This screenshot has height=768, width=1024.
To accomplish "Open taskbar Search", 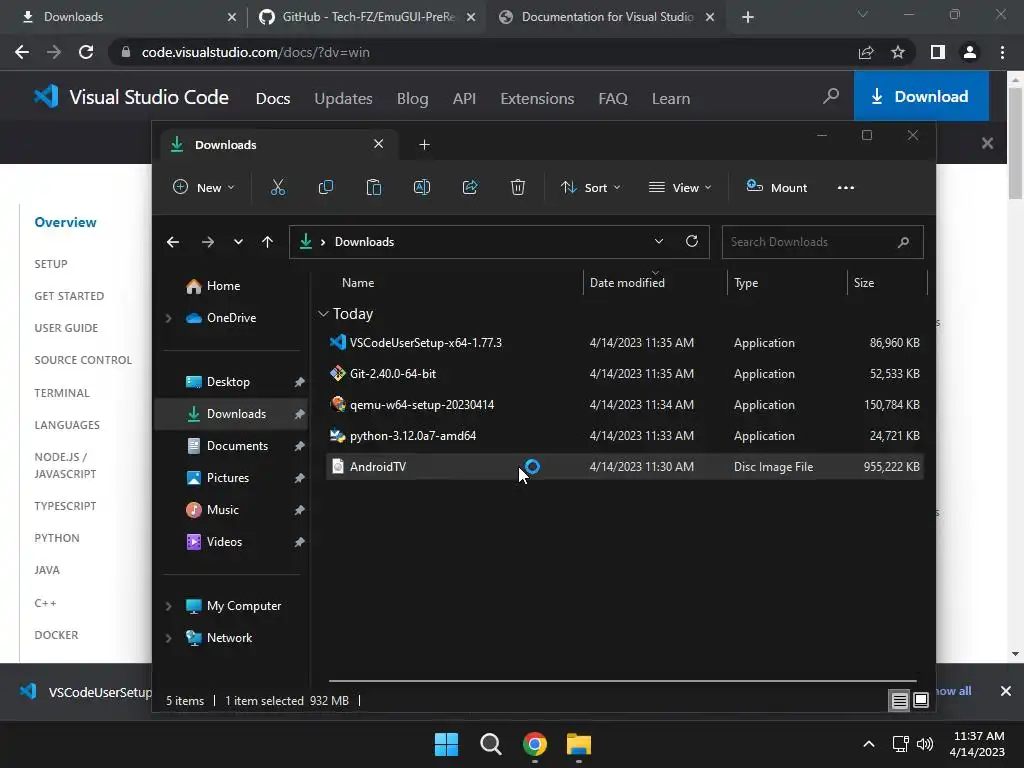I will point(490,744).
